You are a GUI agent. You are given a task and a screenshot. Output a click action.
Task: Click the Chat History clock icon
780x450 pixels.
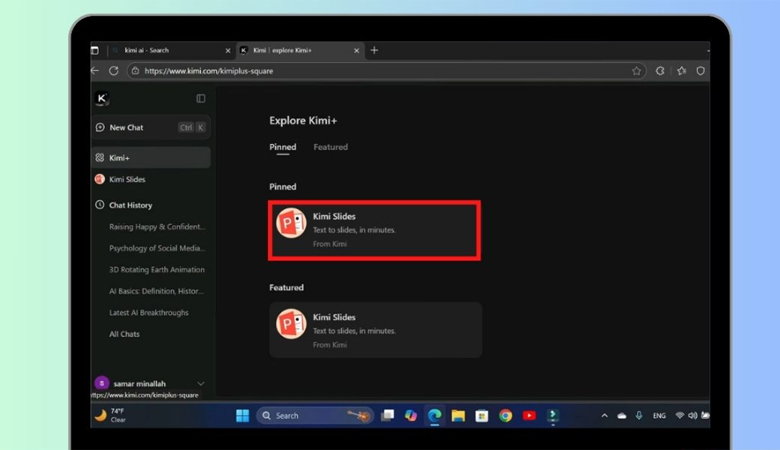point(99,204)
